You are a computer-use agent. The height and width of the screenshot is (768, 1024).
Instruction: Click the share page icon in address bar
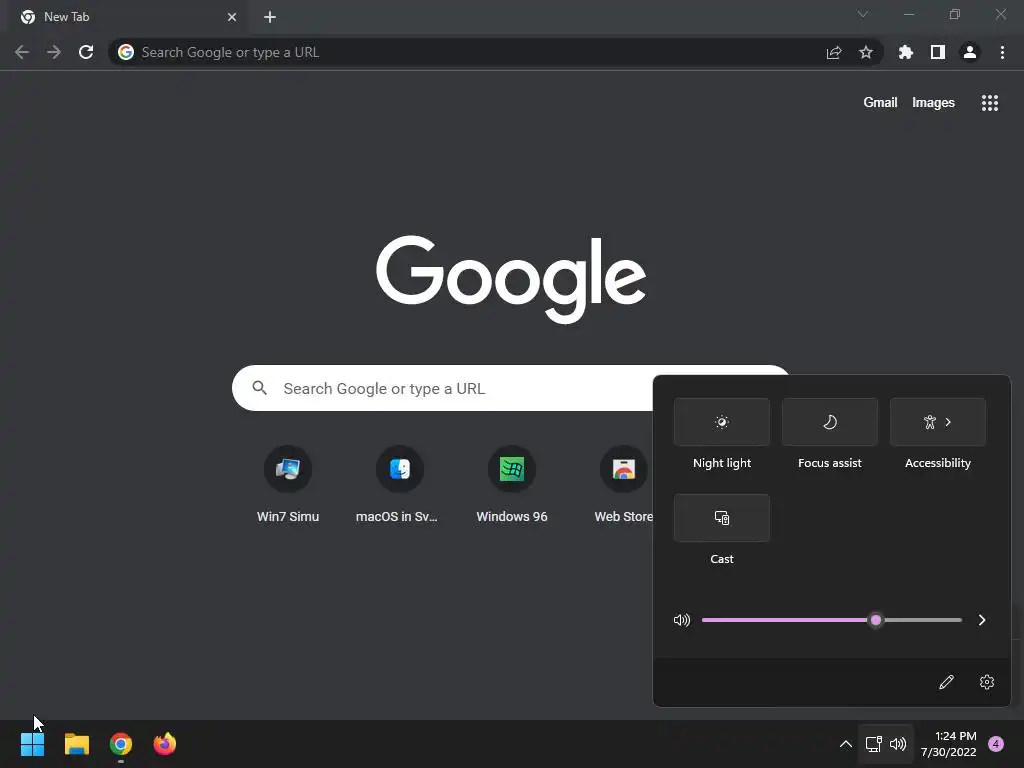[x=834, y=52]
